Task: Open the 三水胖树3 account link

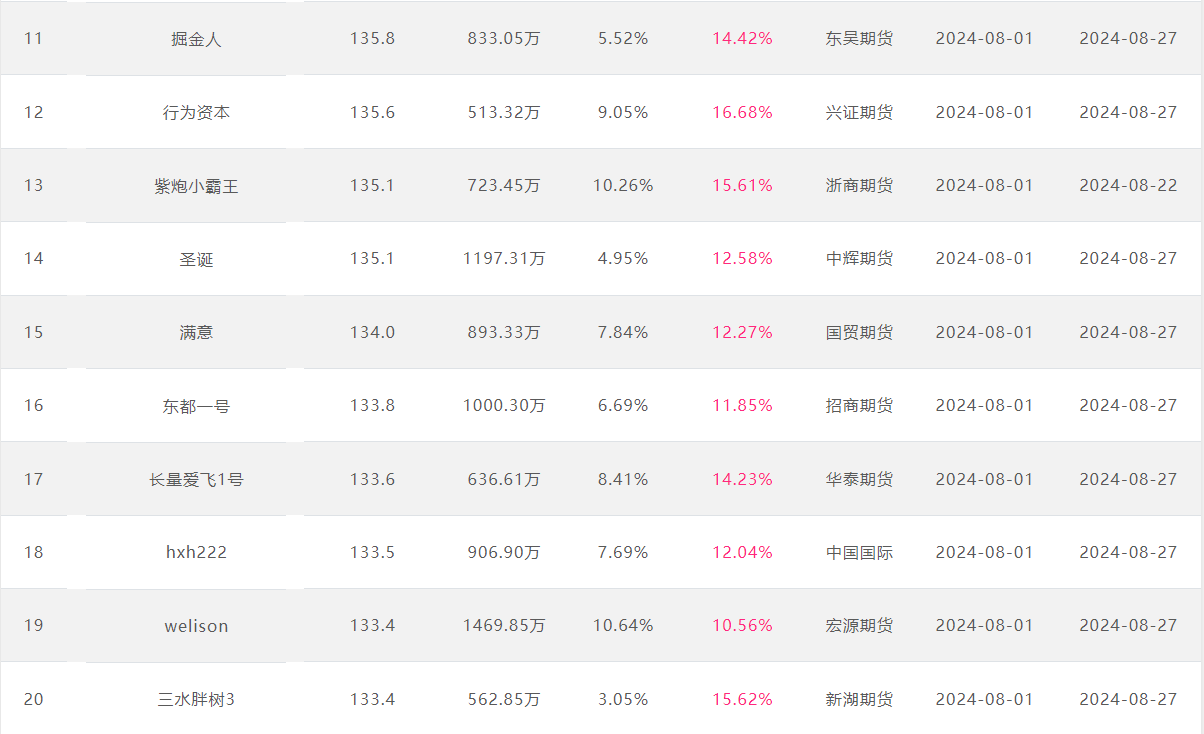Action: [196, 699]
